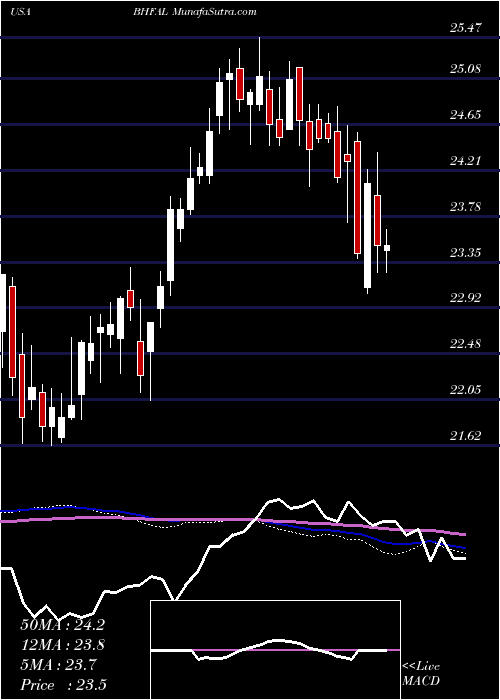The image size is (500, 700).
Task: Click inside the MACD inset chart box
Action: (275, 650)
